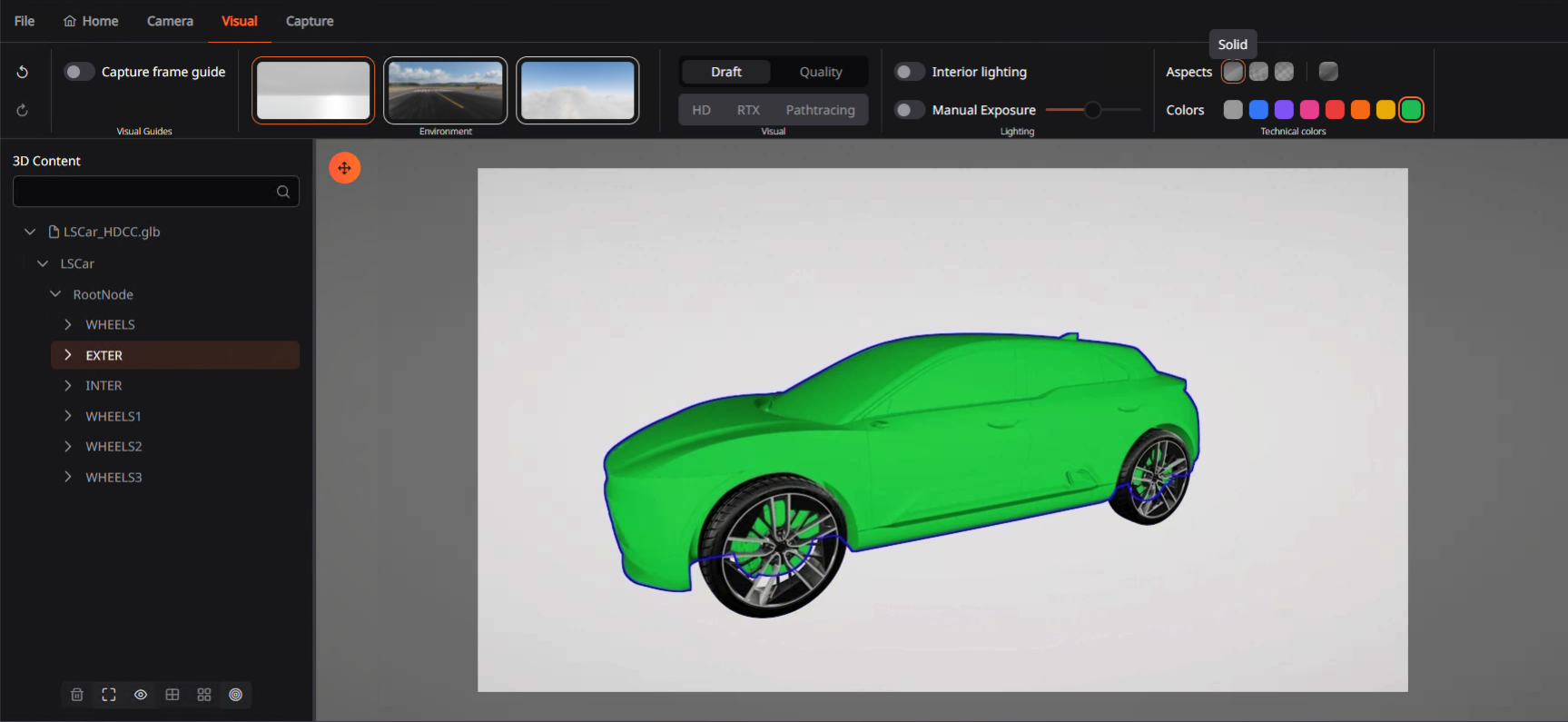Collapse the RootNode entry
1568x722 pixels.
pos(55,294)
